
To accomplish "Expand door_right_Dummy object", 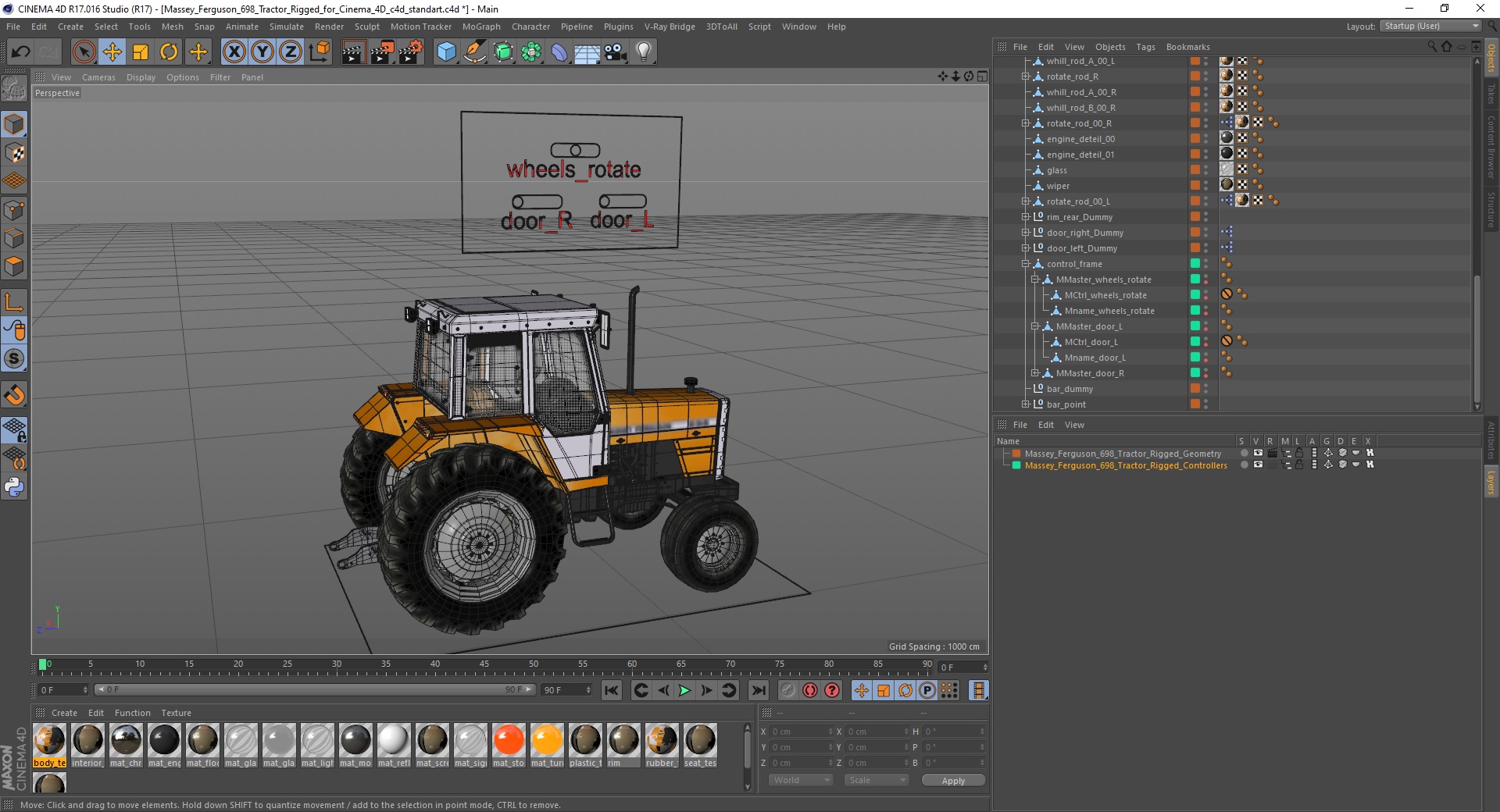I will (1025, 233).
